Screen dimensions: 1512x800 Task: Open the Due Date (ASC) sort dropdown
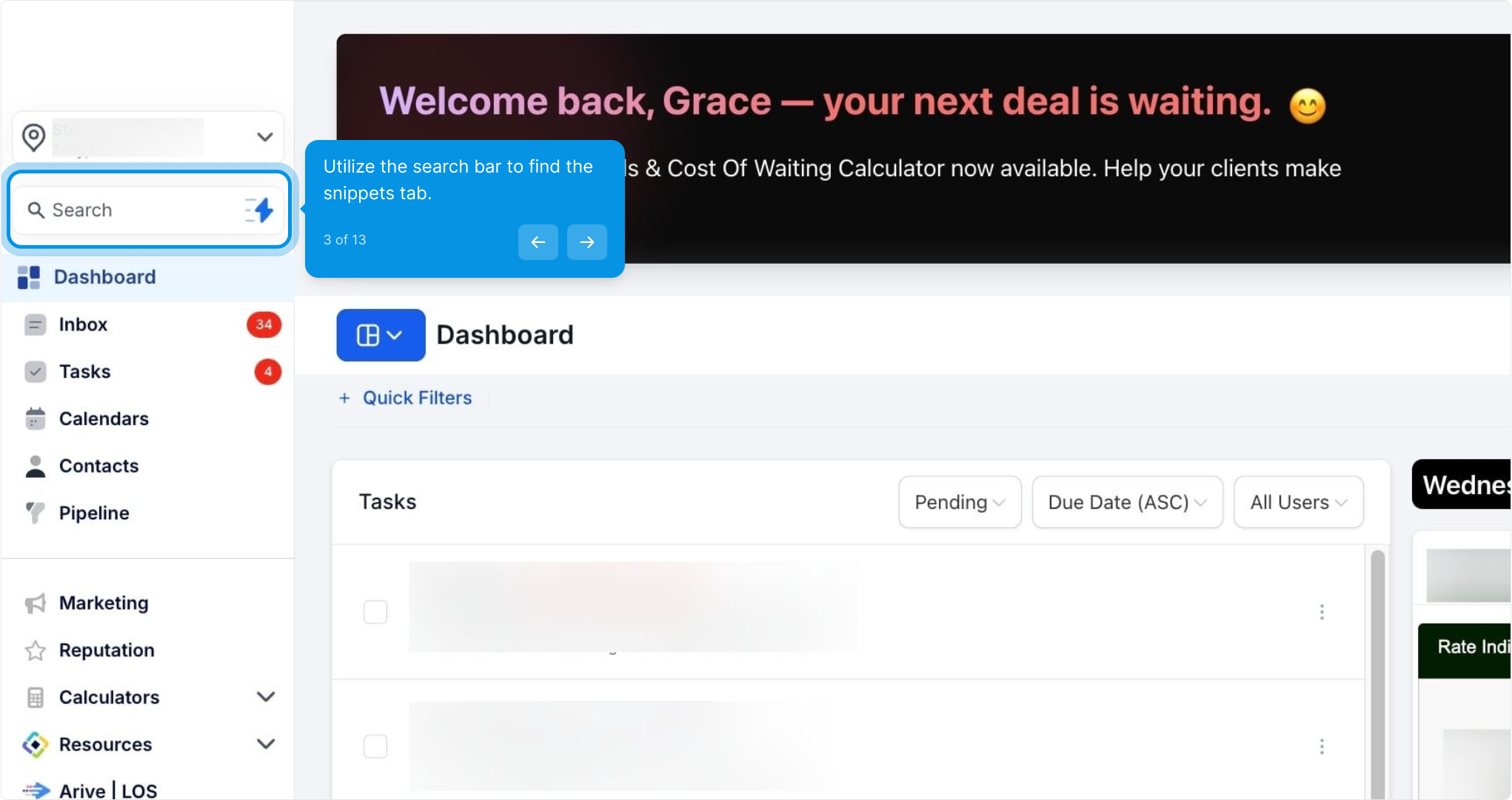[x=1127, y=502]
